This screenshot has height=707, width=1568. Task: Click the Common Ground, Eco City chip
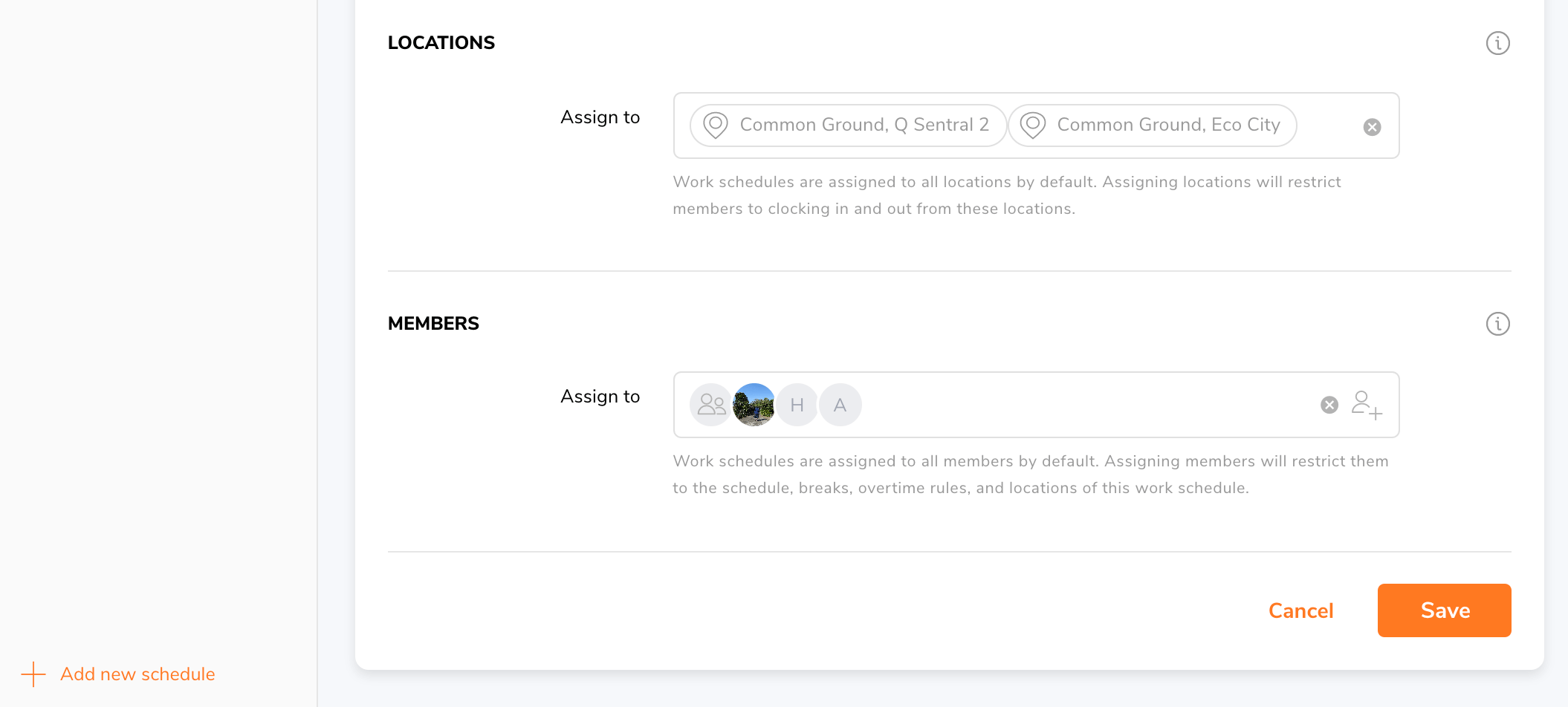click(1168, 125)
